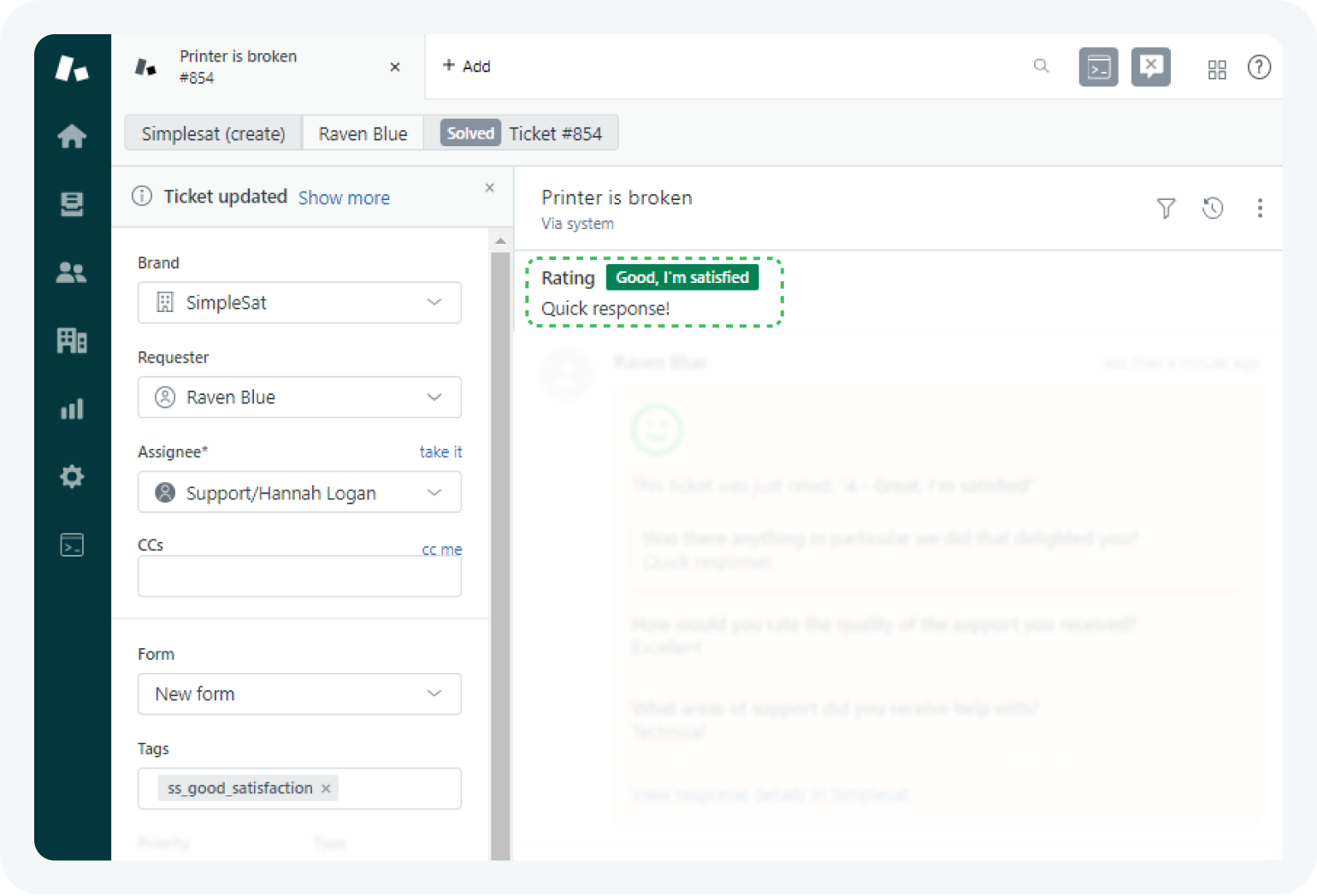Open the Organizations building icon
The image size is (1317, 896).
tap(72, 340)
